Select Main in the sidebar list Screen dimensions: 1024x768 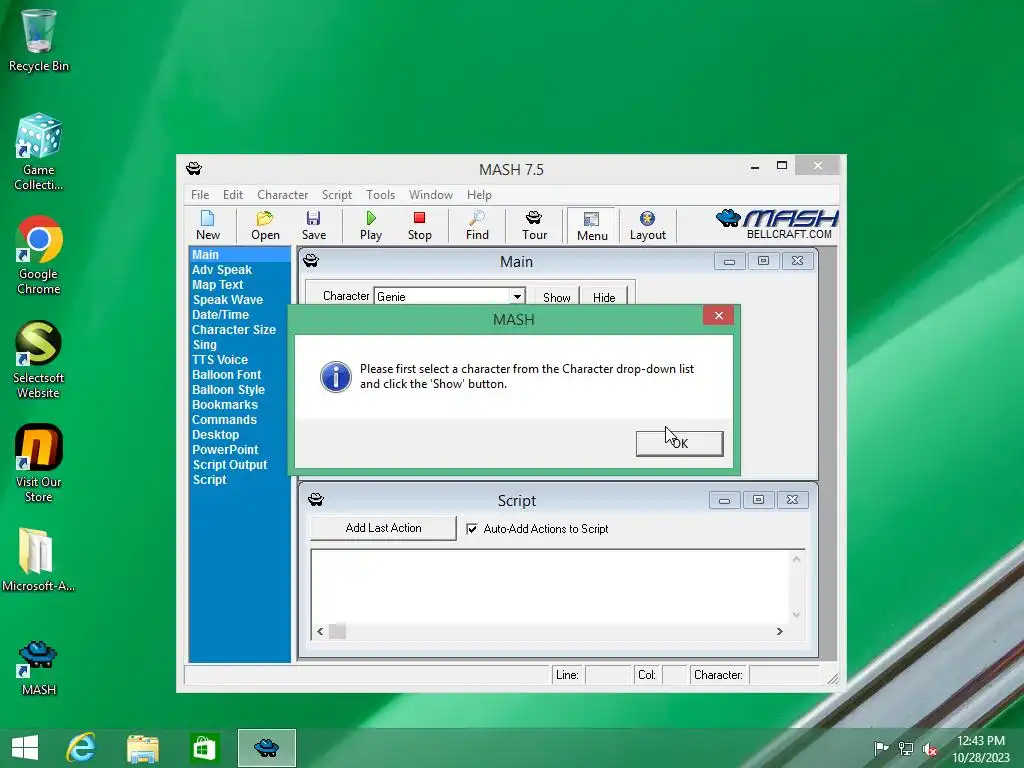click(x=240, y=255)
